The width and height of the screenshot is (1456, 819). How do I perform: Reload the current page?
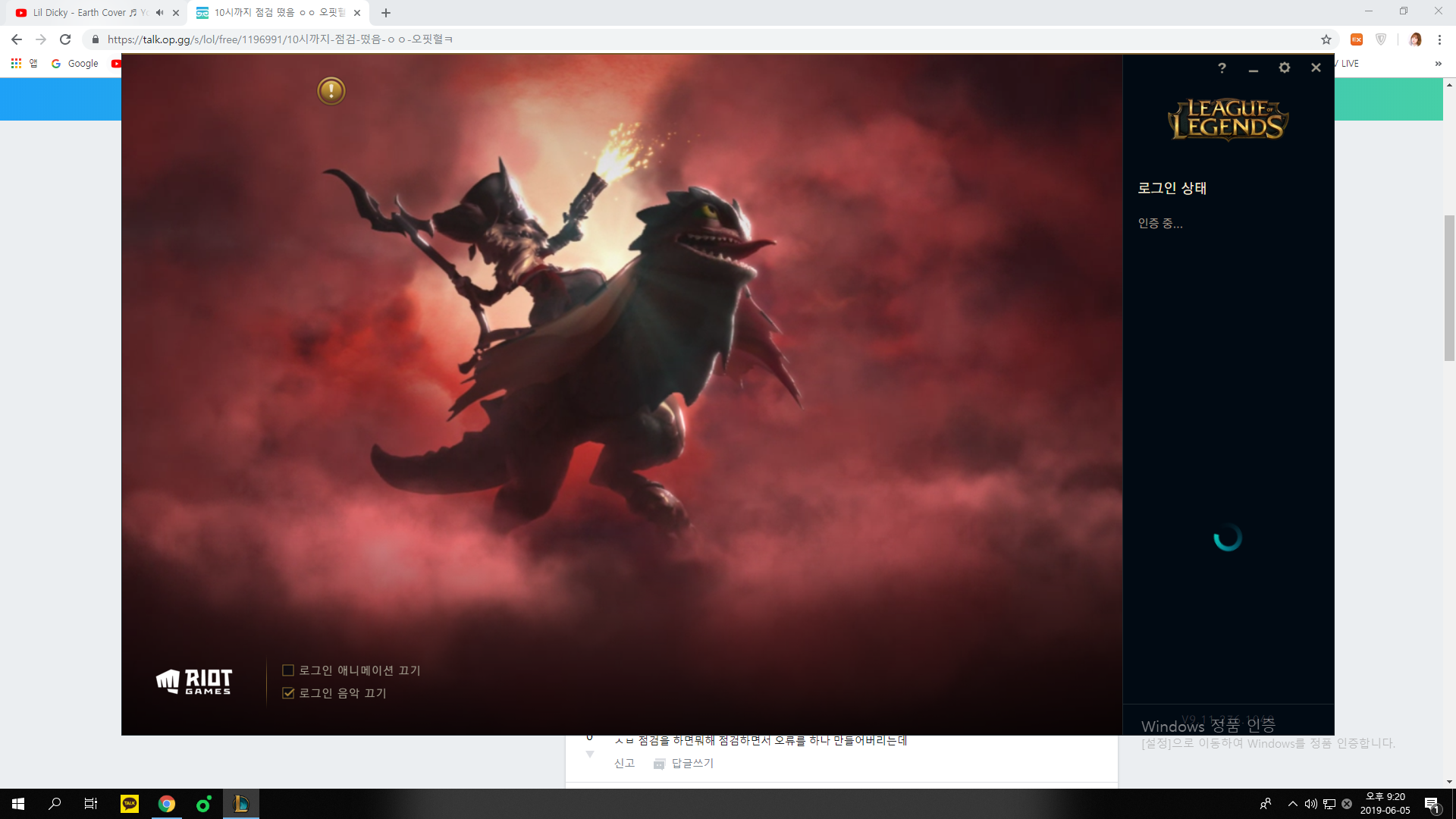click(65, 39)
